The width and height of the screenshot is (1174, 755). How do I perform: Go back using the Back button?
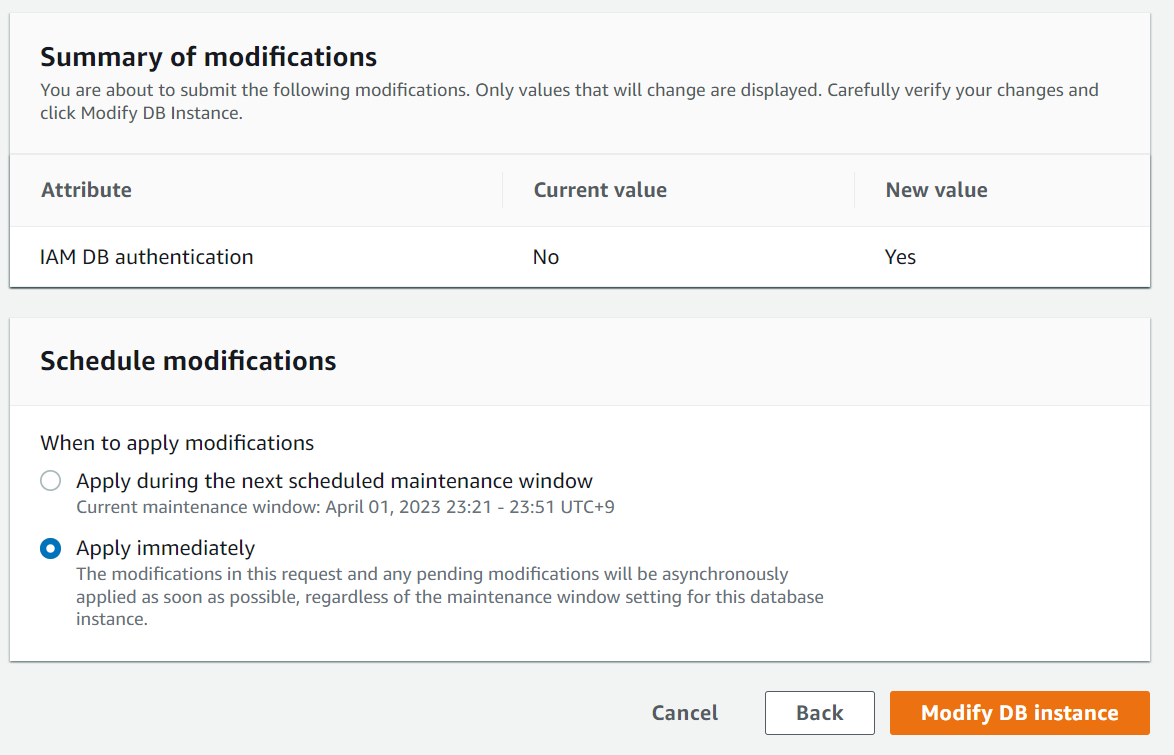pos(819,713)
